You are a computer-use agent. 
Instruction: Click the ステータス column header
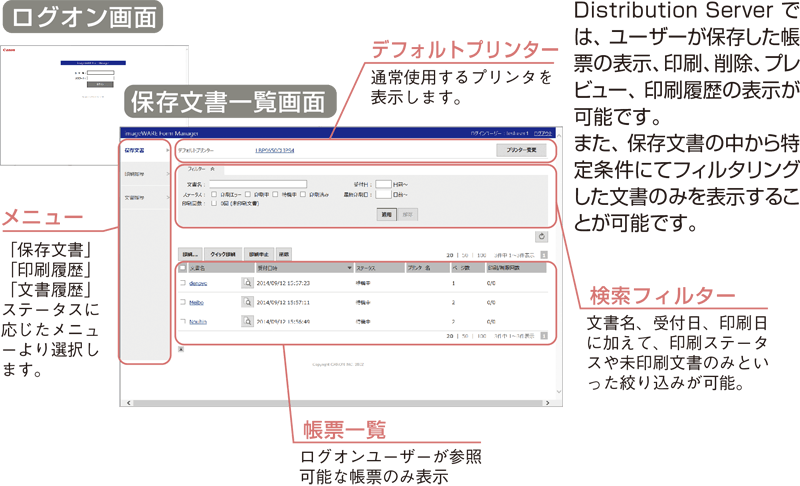coord(380,268)
